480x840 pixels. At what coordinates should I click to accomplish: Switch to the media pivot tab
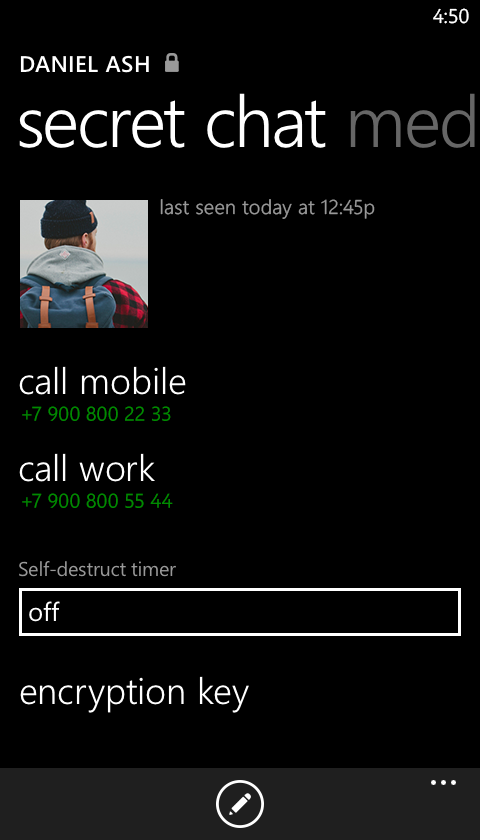(412, 125)
